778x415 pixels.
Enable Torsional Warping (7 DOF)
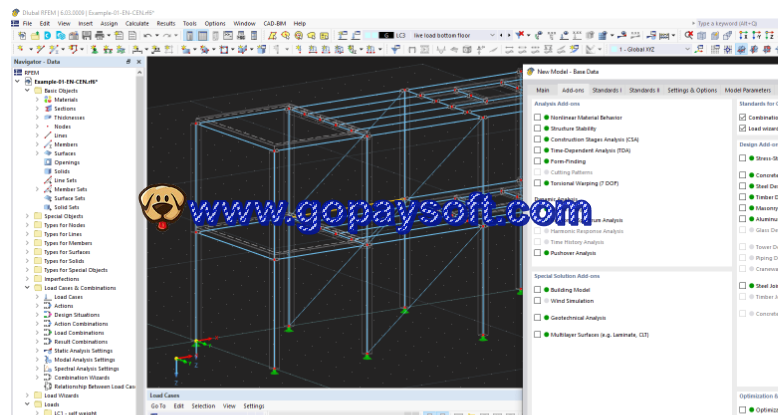[537, 183]
